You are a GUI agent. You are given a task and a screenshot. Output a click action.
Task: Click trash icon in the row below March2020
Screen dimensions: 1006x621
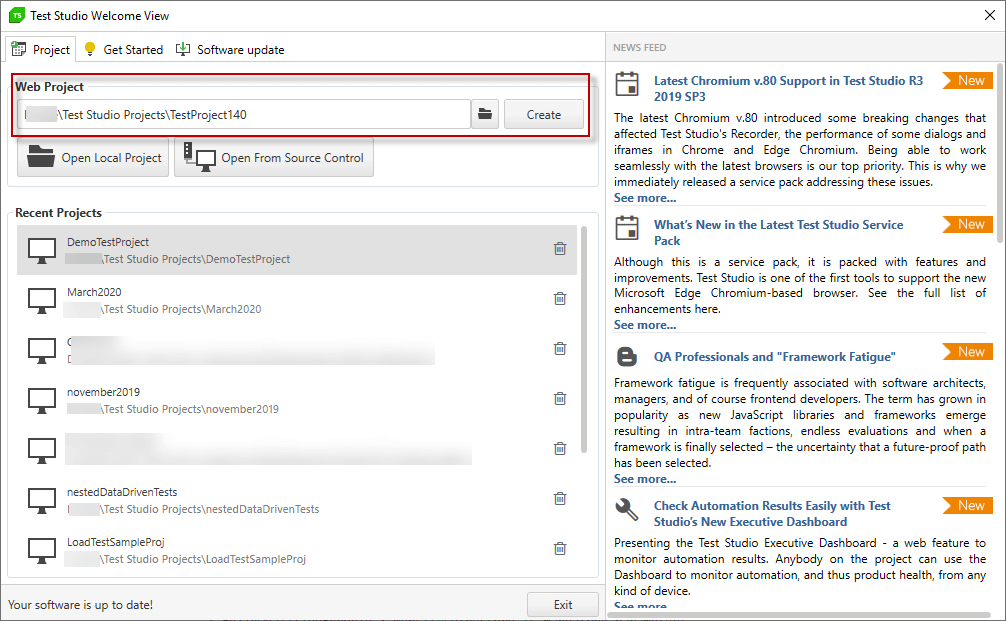[x=560, y=348]
